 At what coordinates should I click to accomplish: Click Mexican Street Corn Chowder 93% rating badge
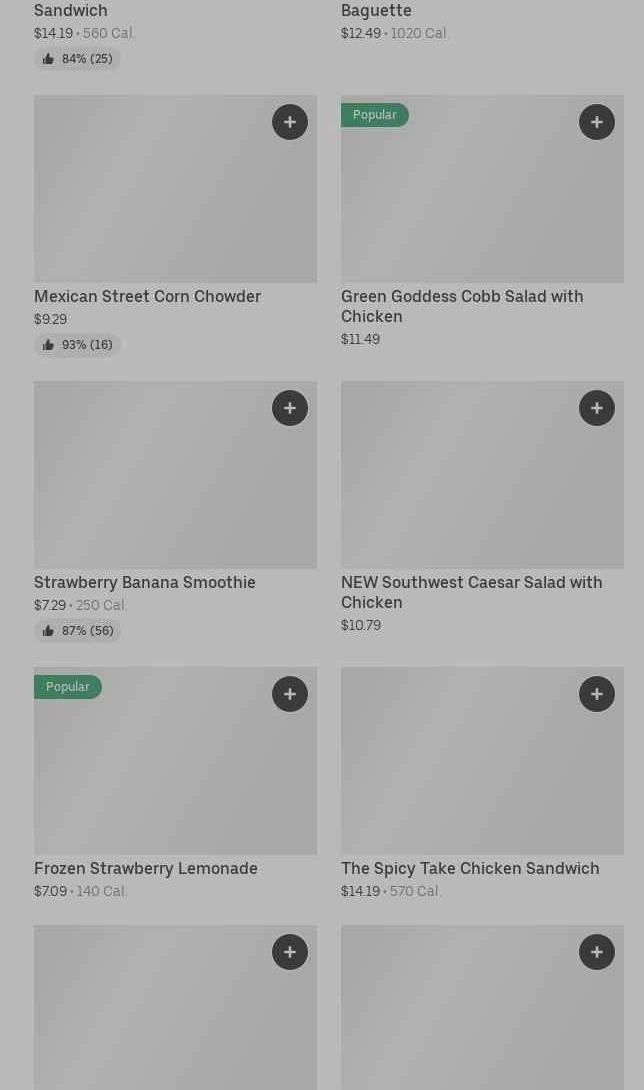click(77, 345)
